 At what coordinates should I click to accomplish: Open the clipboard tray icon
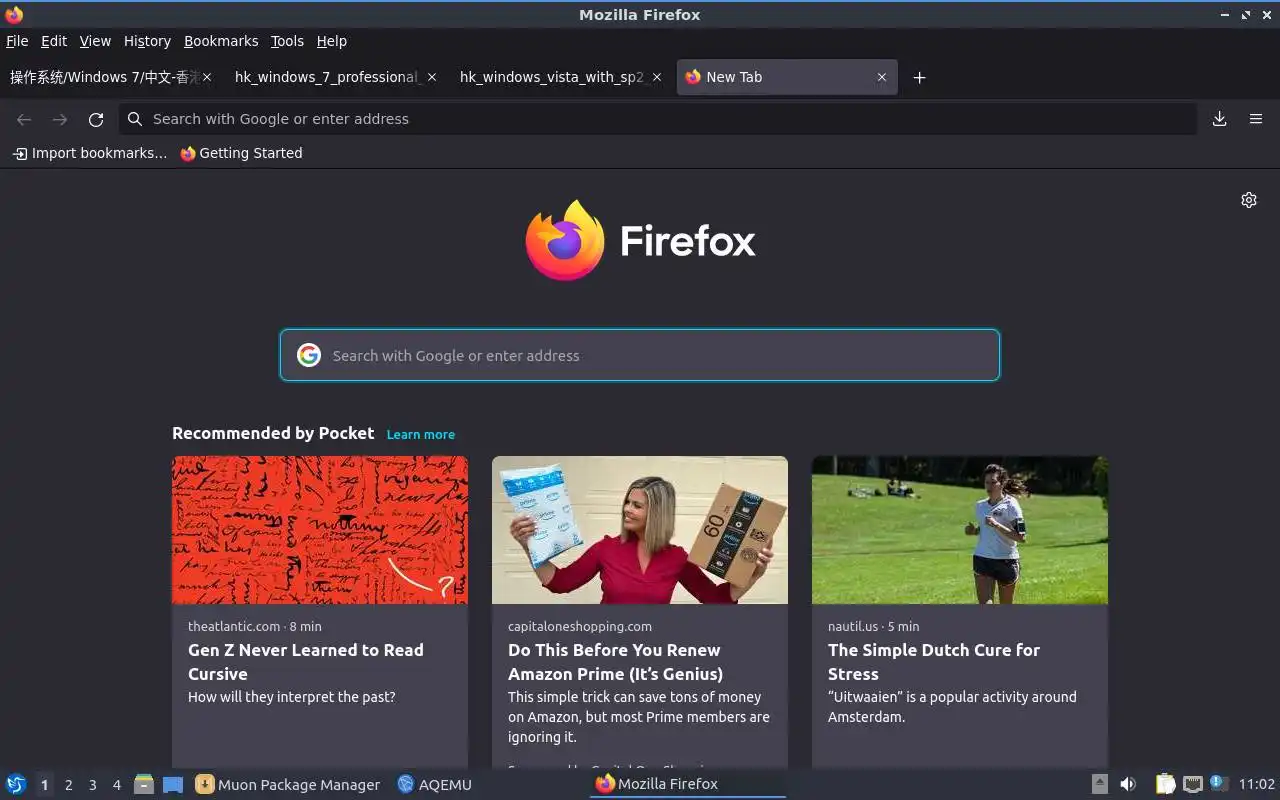point(1165,784)
